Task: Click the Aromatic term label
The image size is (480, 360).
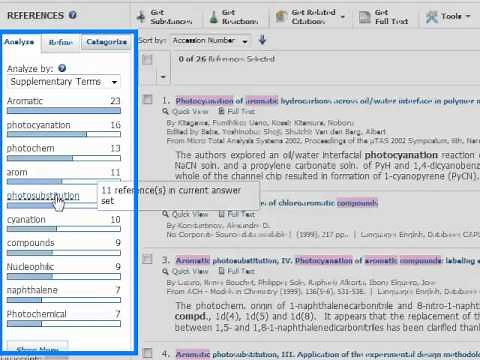Action: tap(25, 101)
